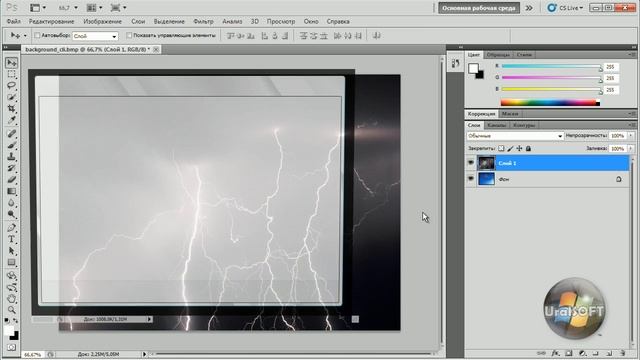Pick a color from the spectrum ramp

pyautogui.click(x=550, y=103)
